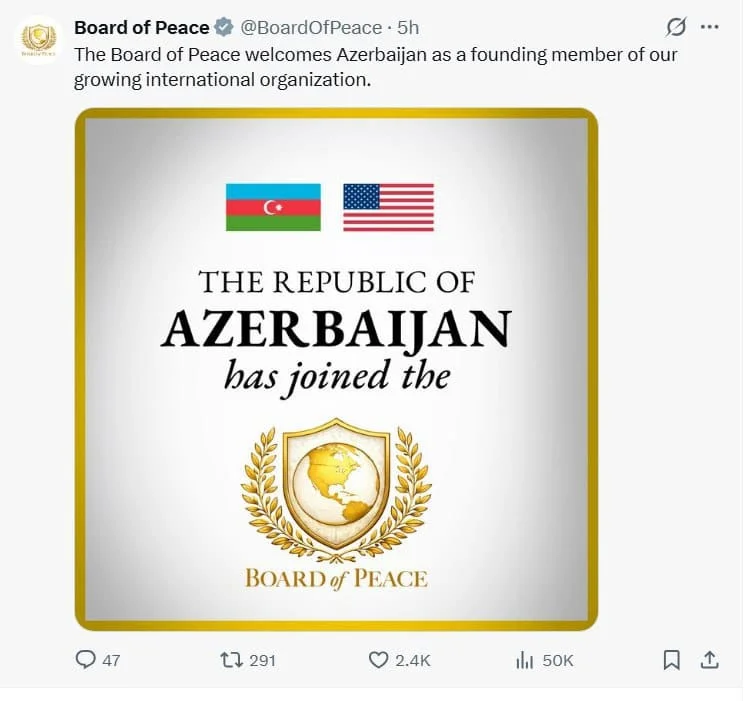The image size is (747, 701).
Task: Click the 2.4K likes count
Action: click(413, 660)
